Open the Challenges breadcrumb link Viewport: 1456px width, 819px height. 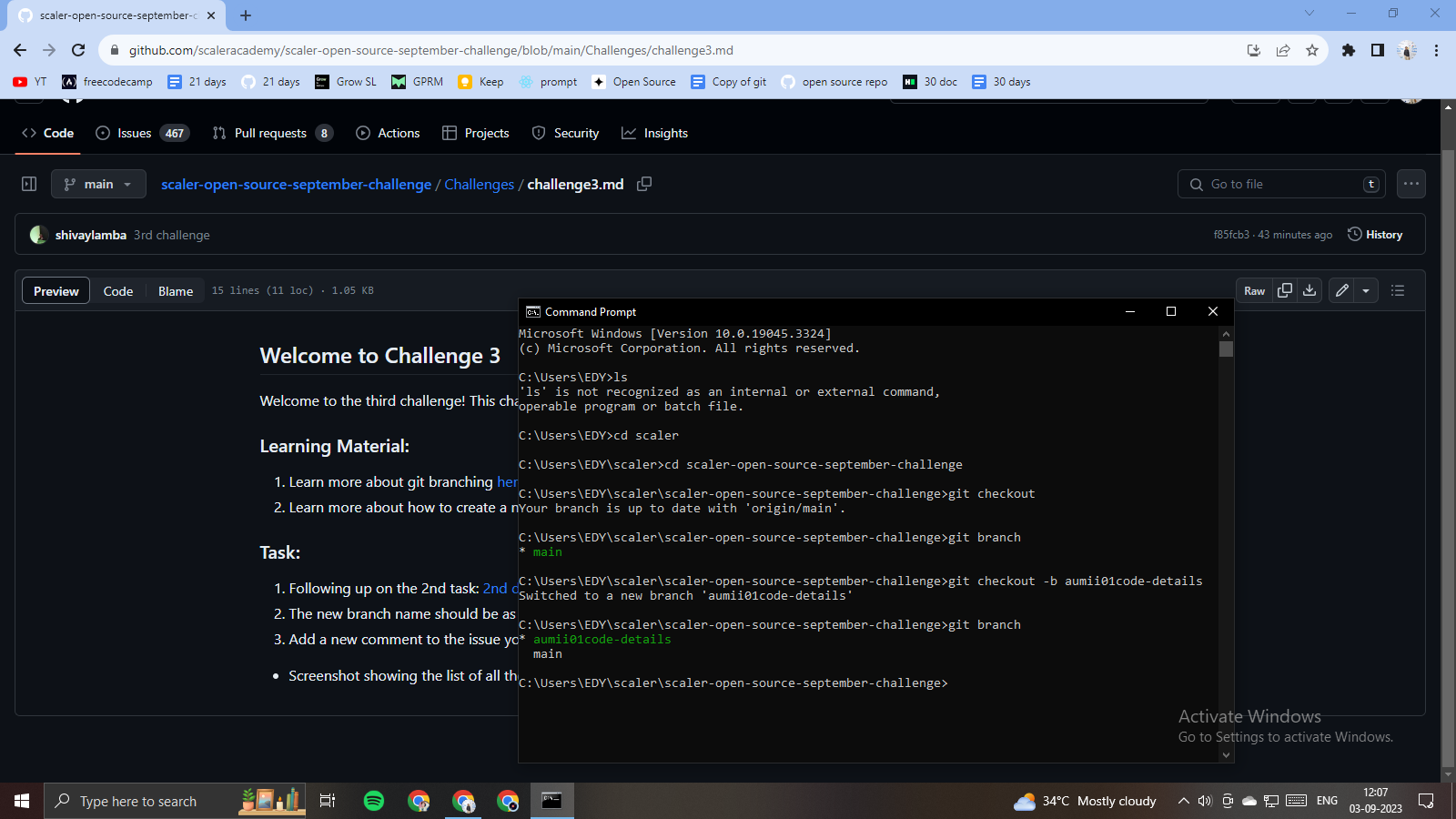point(479,183)
